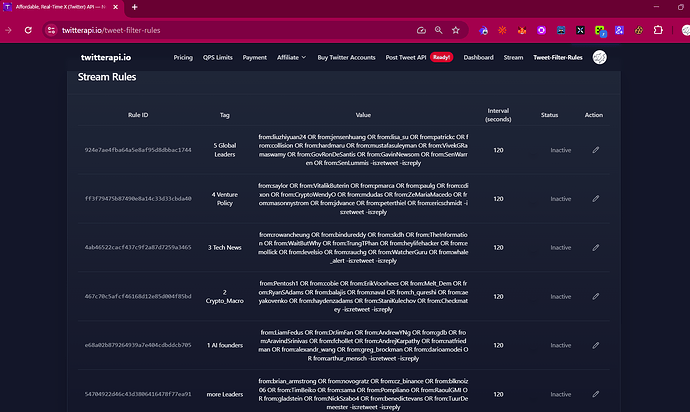Open a new browser tab
The image size is (690, 412).
pyautogui.click(x=135, y=7)
